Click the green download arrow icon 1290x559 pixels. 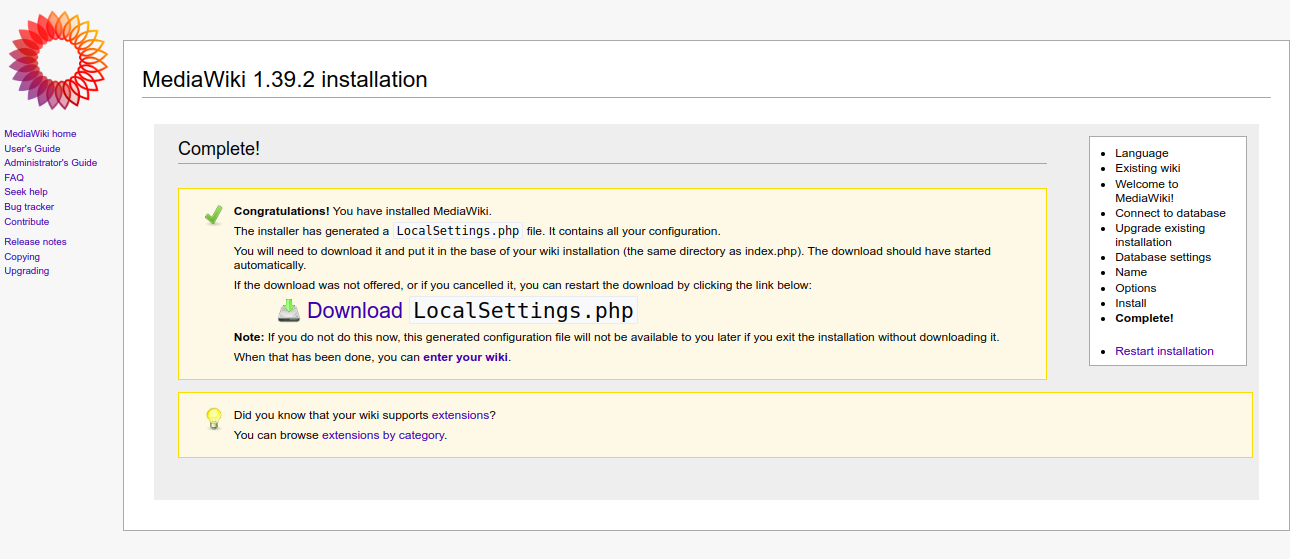point(289,310)
